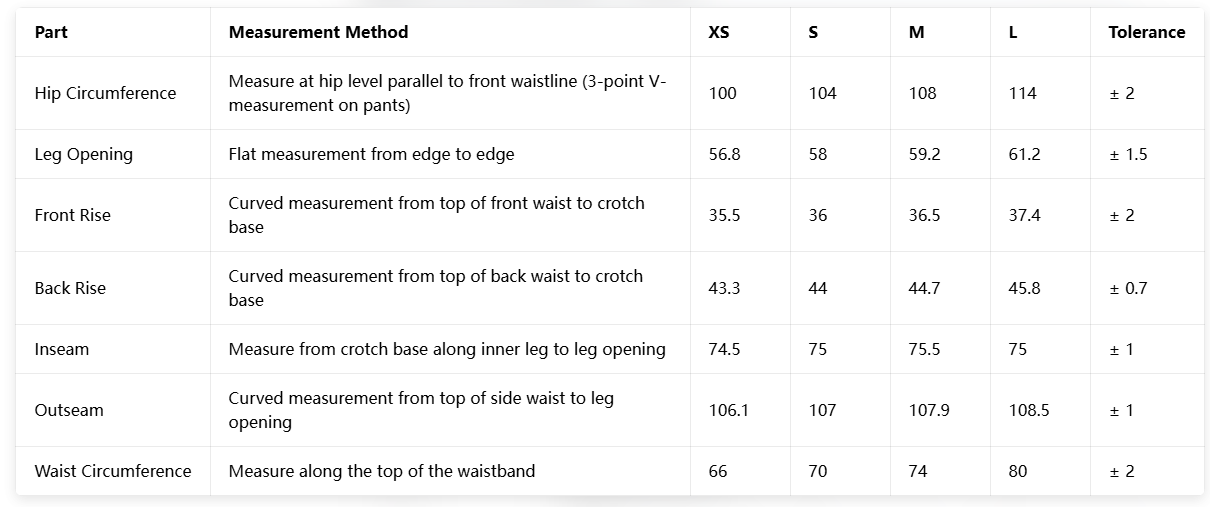Select the Tolerance column header
Image resolution: width=1210 pixels, height=507 pixels.
[1146, 32]
